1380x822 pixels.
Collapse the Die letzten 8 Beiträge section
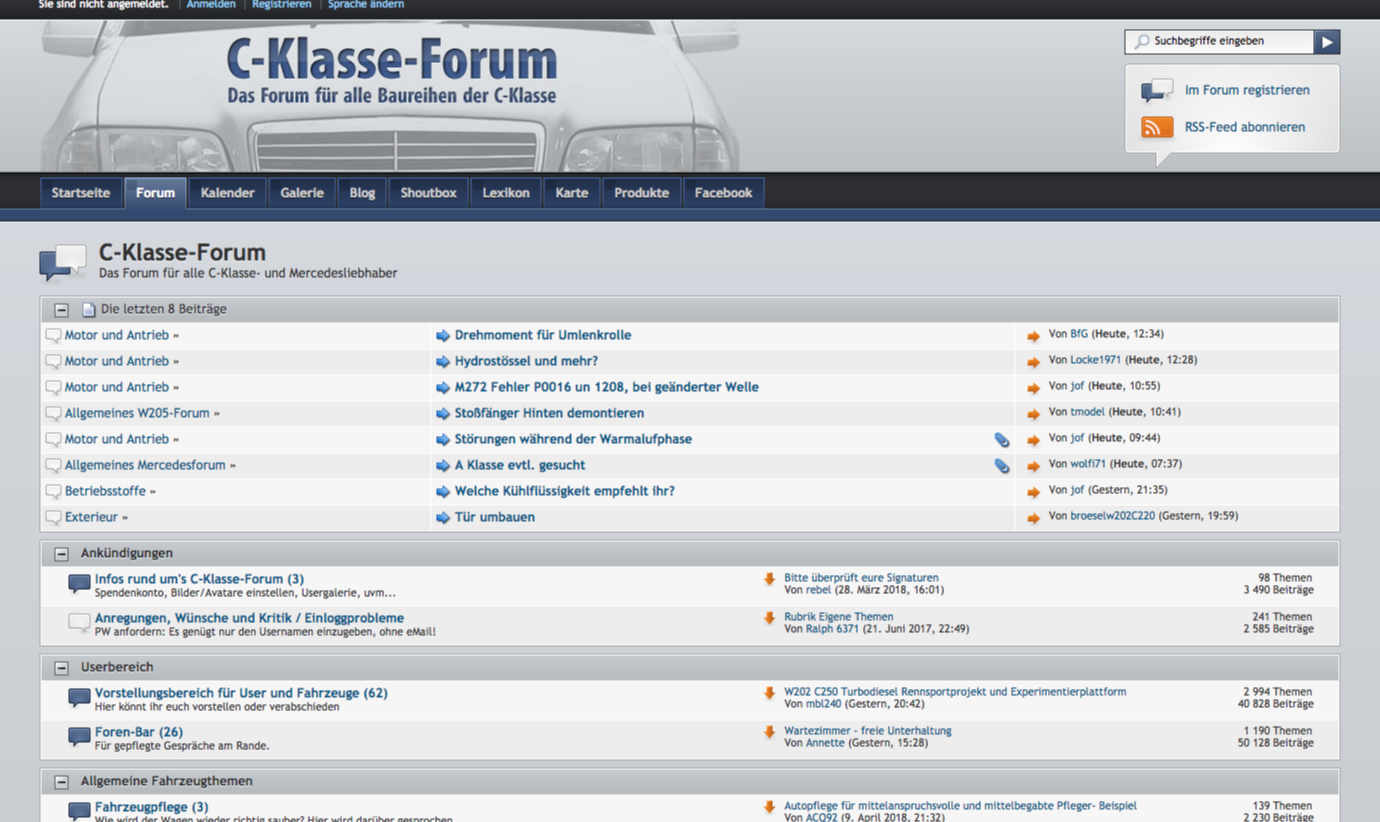tap(62, 310)
